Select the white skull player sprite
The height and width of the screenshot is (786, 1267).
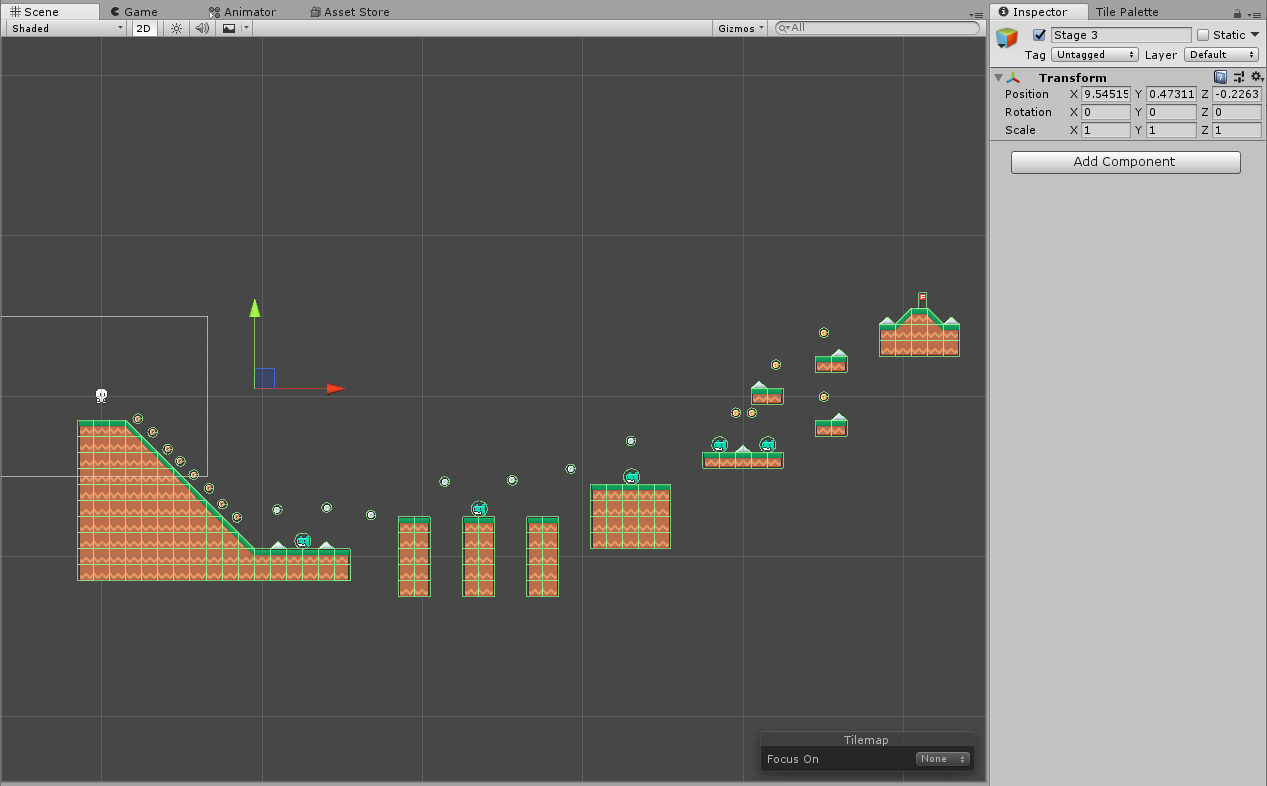coord(101,396)
